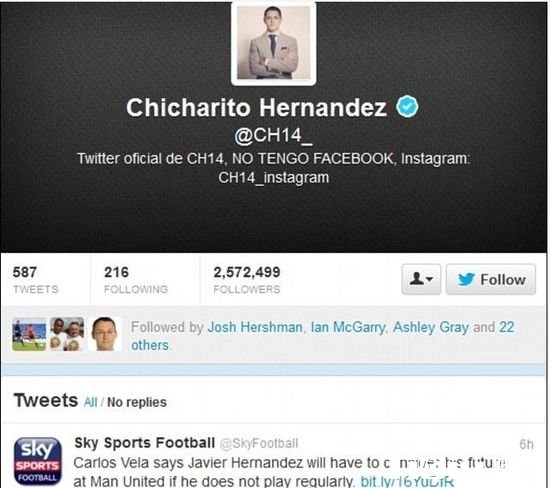Open the football match follower avatar
The height and width of the screenshot is (488, 550).
click(x=29, y=334)
